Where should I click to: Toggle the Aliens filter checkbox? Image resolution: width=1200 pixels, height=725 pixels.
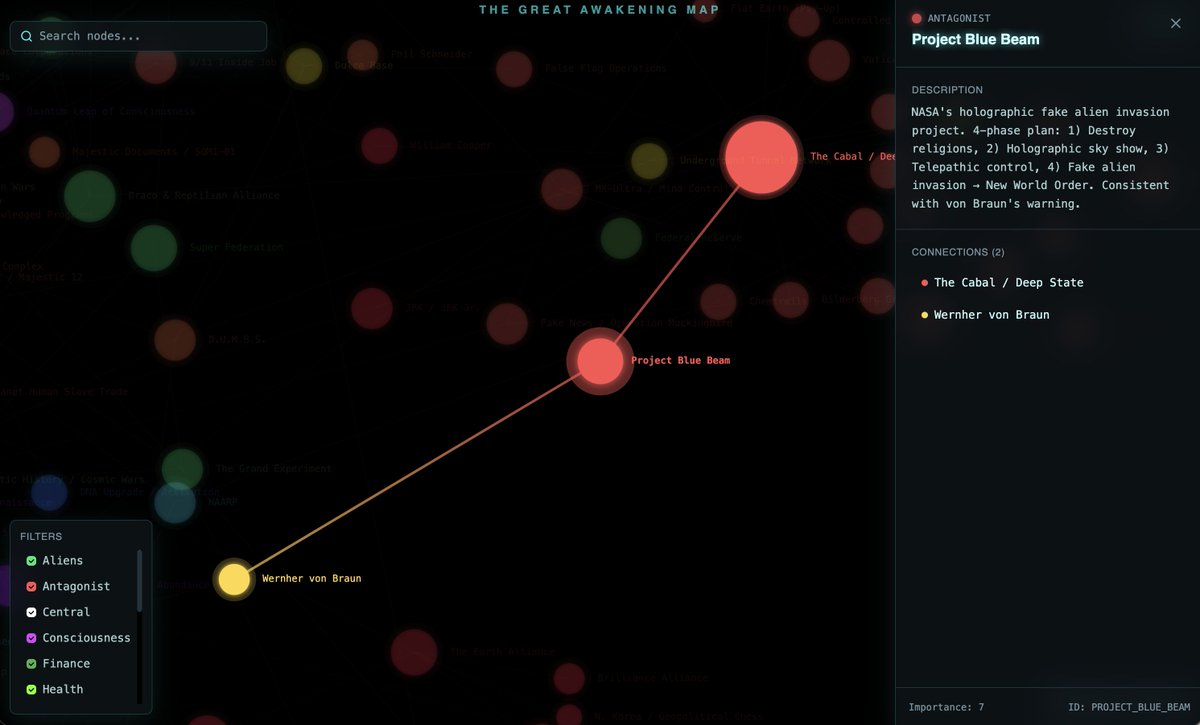(x=31, y=561)
